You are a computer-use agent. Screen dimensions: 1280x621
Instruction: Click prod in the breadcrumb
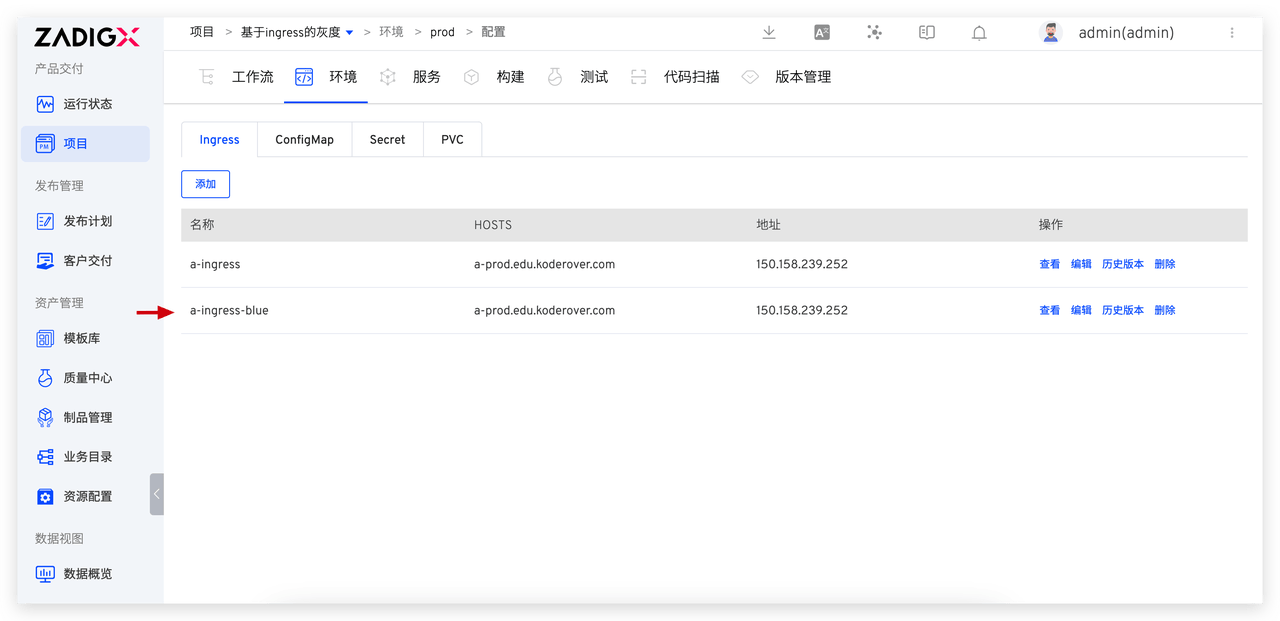pyautogui.click(x=442, y=32)
